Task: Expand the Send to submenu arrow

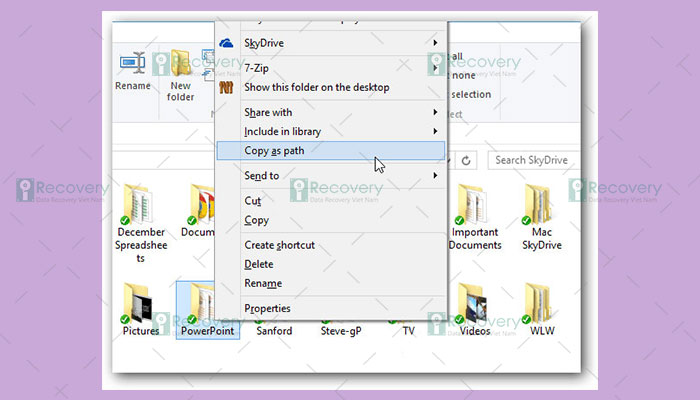Action: point(435,175)
